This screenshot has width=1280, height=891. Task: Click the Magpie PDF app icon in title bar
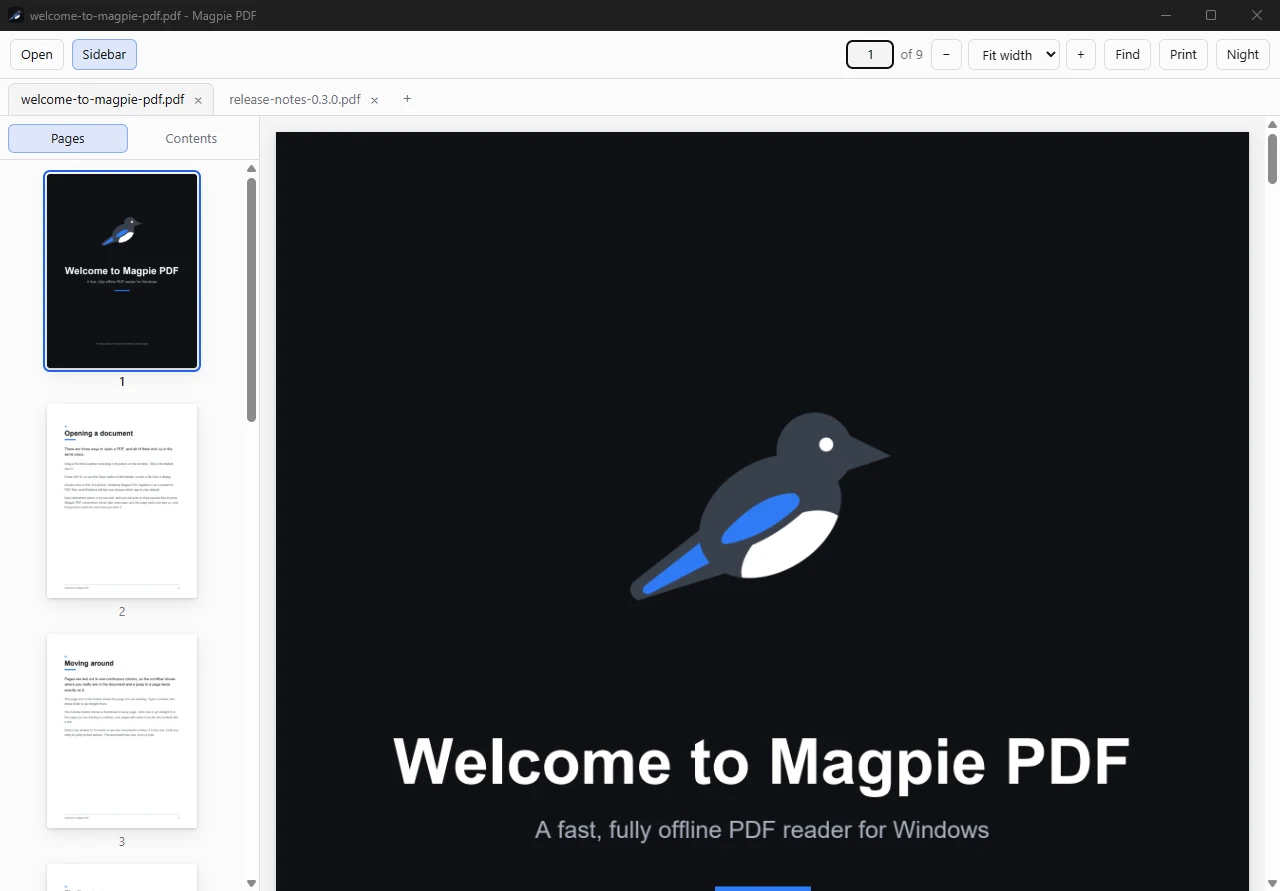coord(16,15)
